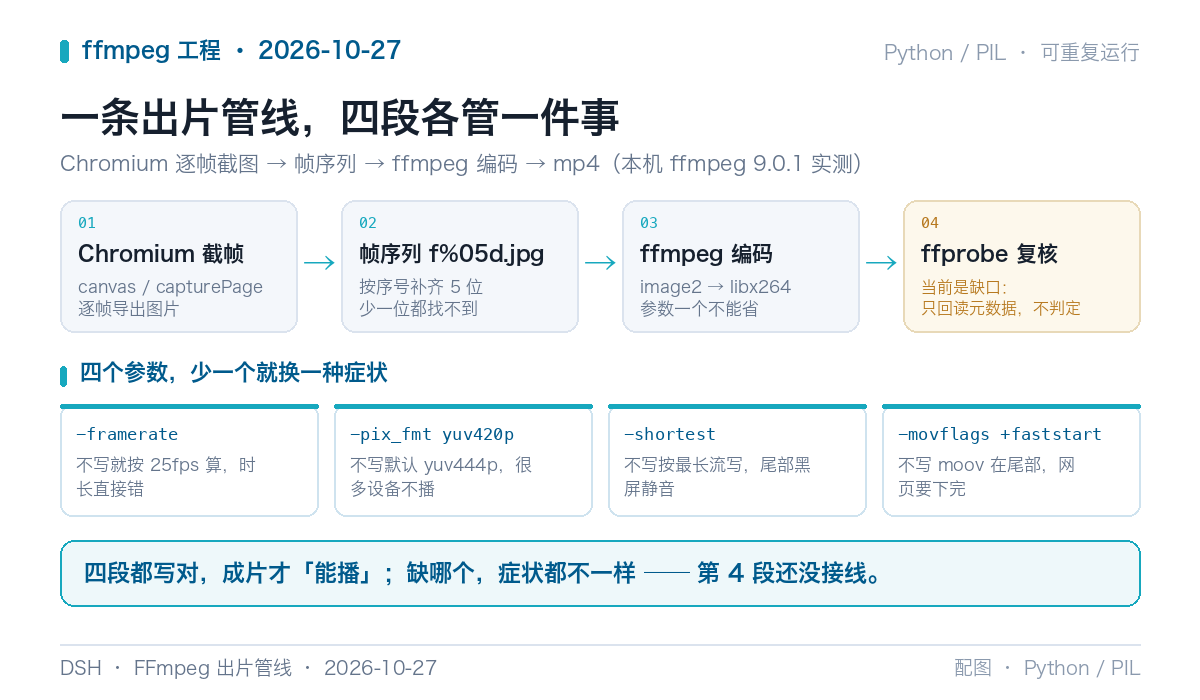This screenshot has height=700, width=1200.
Task: Click the "长直接错" line in framerate card
Action: (110, 489)
